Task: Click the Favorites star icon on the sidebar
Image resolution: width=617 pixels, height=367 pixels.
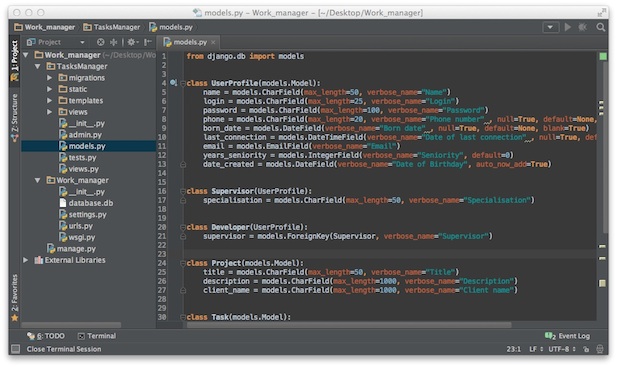Action: pos(15,318)
